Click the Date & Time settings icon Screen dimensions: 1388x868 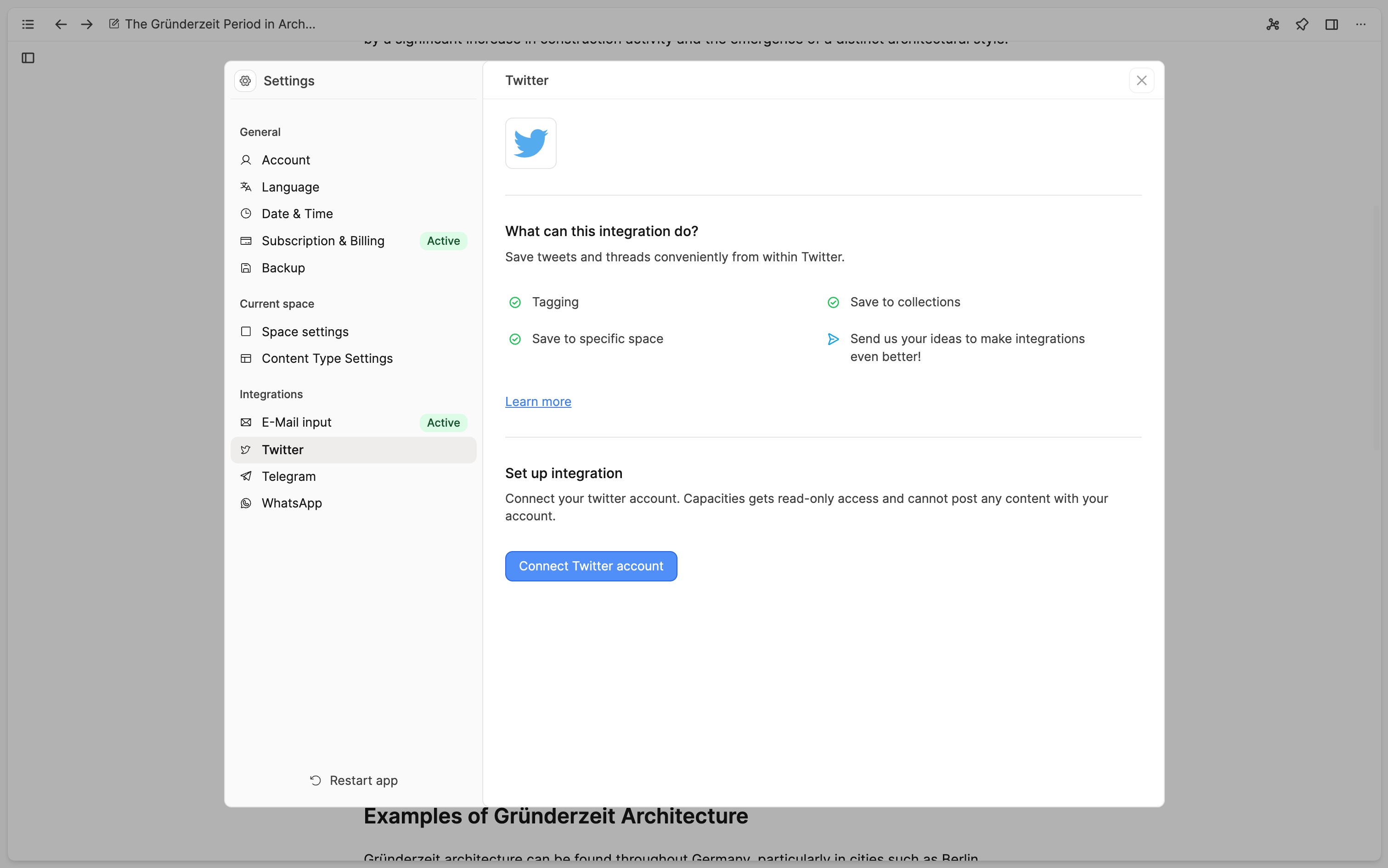247,213
